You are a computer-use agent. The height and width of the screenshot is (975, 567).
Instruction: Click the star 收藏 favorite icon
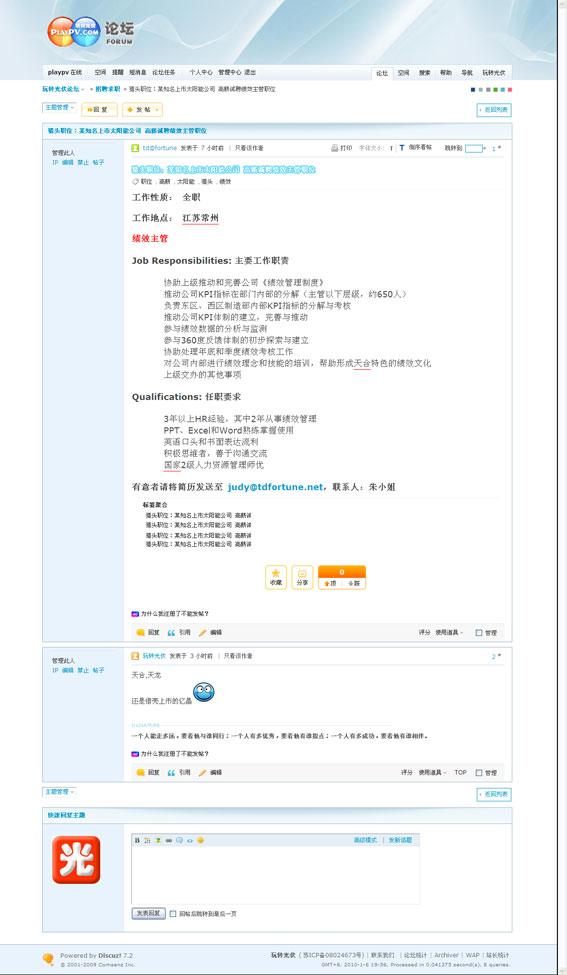(275, 577)
